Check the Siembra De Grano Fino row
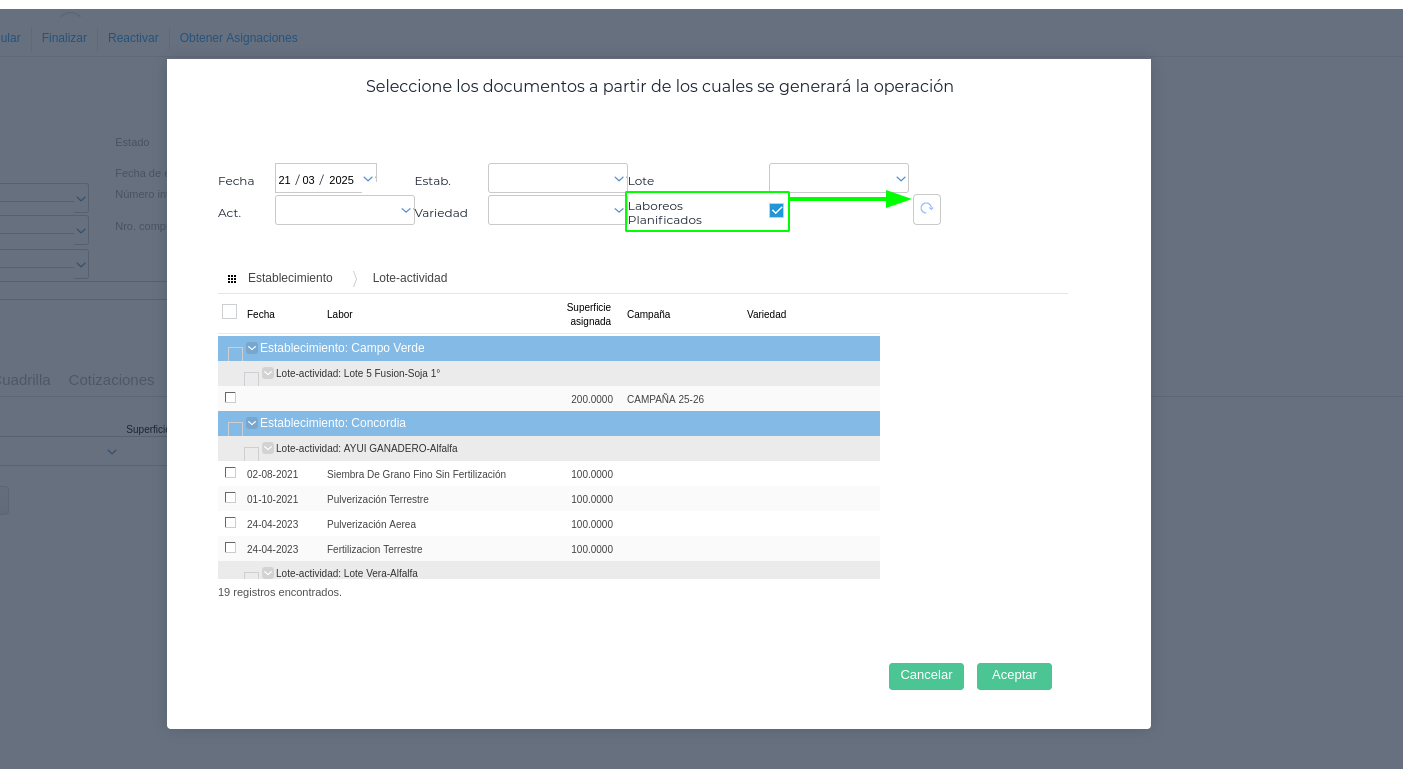Screen dimensions: 1403x769 (231, 473)
